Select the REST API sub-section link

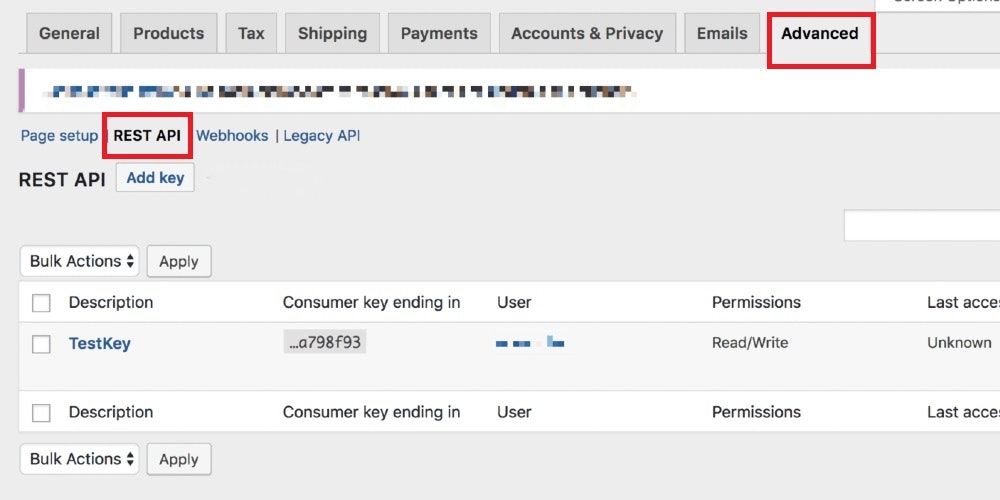147,136
